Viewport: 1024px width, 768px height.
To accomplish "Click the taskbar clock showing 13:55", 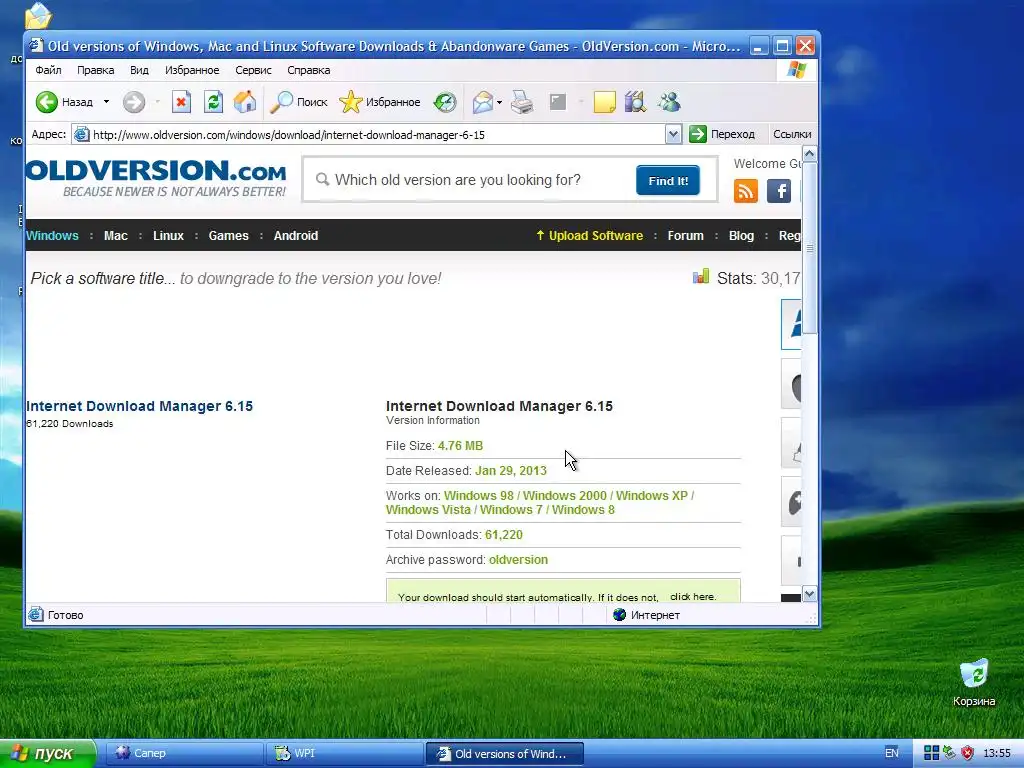I will (x=997, y=753).
